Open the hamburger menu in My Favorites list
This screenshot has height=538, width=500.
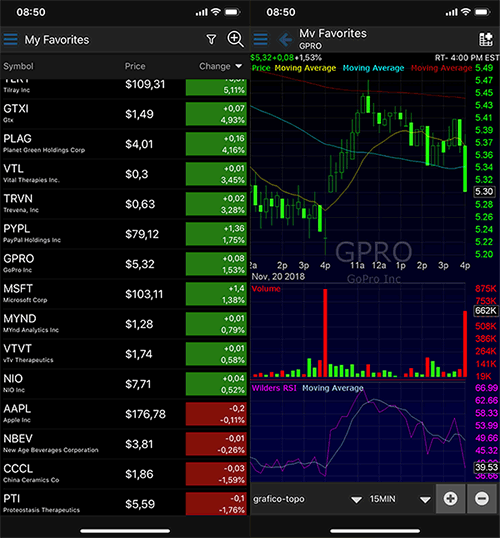(x=11, y=39)
